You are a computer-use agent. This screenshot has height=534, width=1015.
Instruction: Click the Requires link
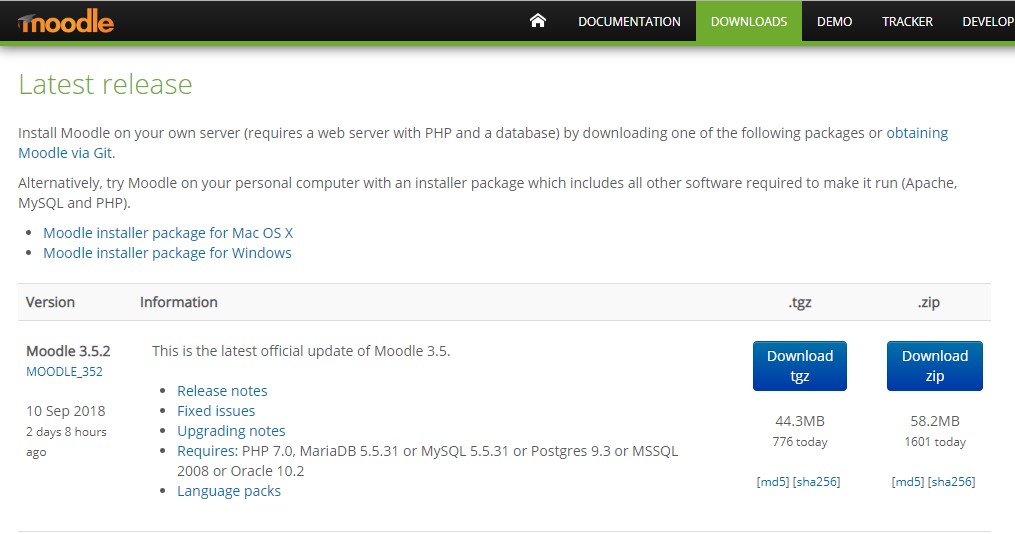(208, 451)
